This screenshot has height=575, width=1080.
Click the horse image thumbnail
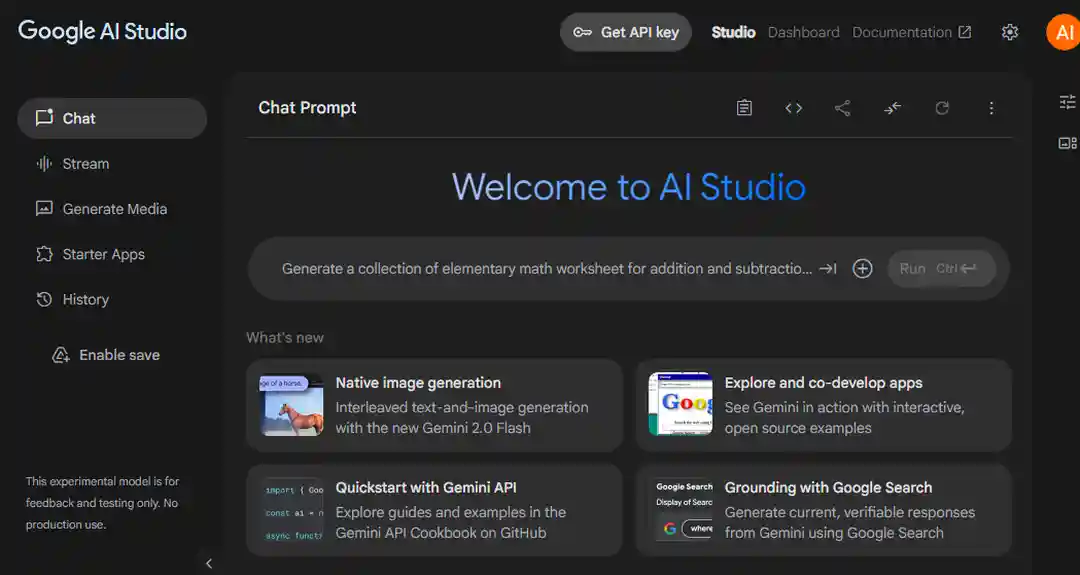291,405
